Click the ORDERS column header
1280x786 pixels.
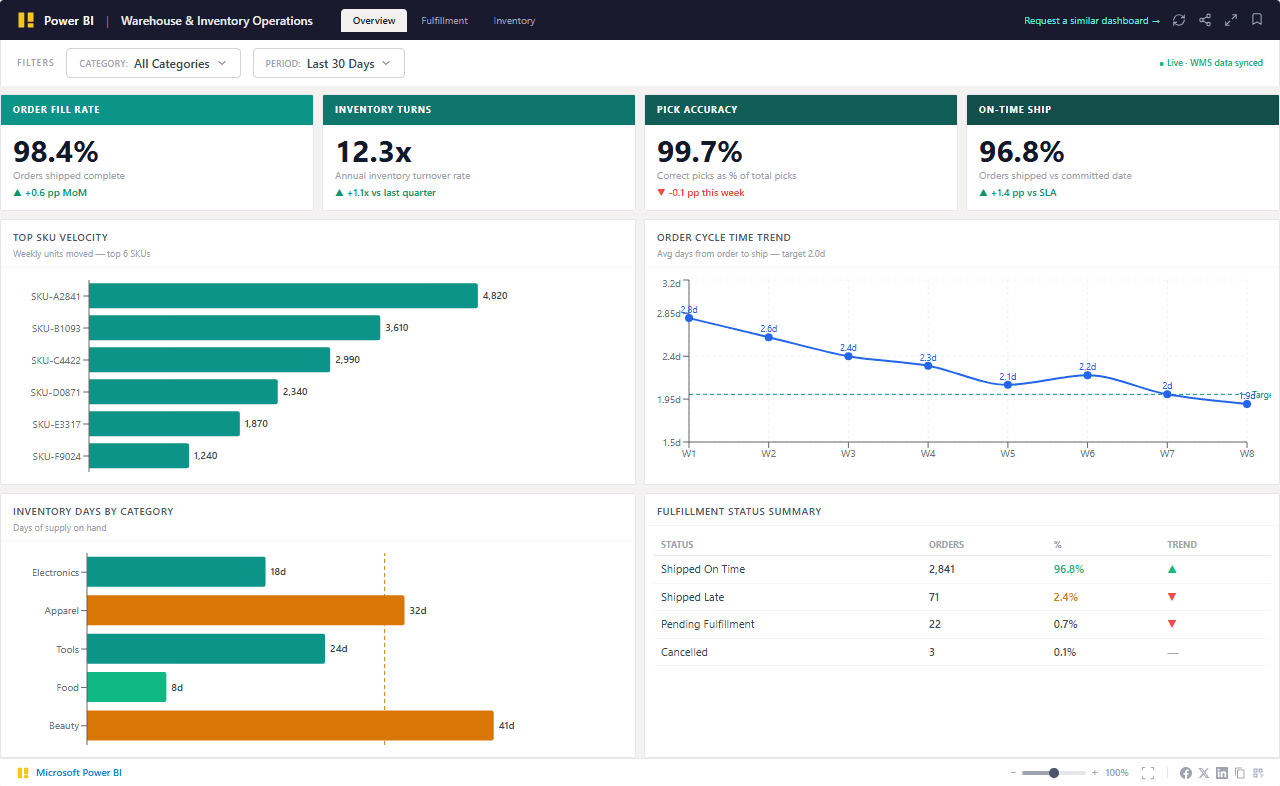point(946,545)
